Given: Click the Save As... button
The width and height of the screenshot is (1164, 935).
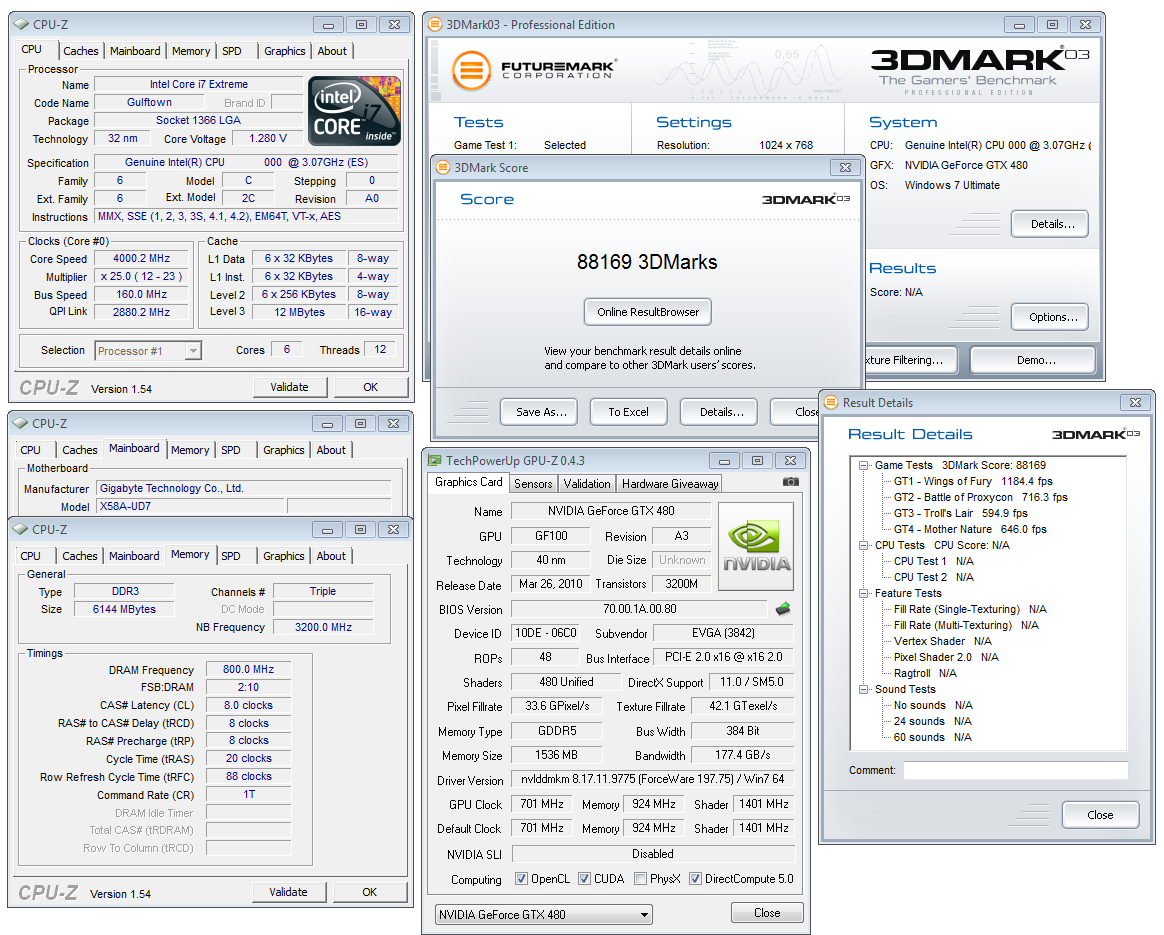Looking at the screenshot, I should 541,412.
